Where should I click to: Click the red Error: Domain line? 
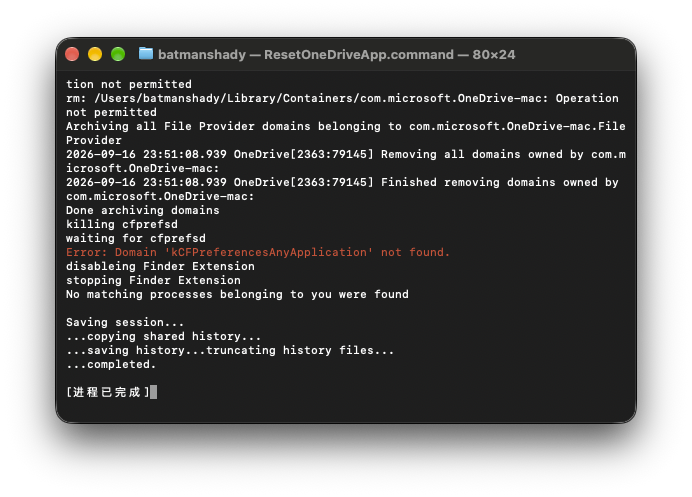click(258, 252)
